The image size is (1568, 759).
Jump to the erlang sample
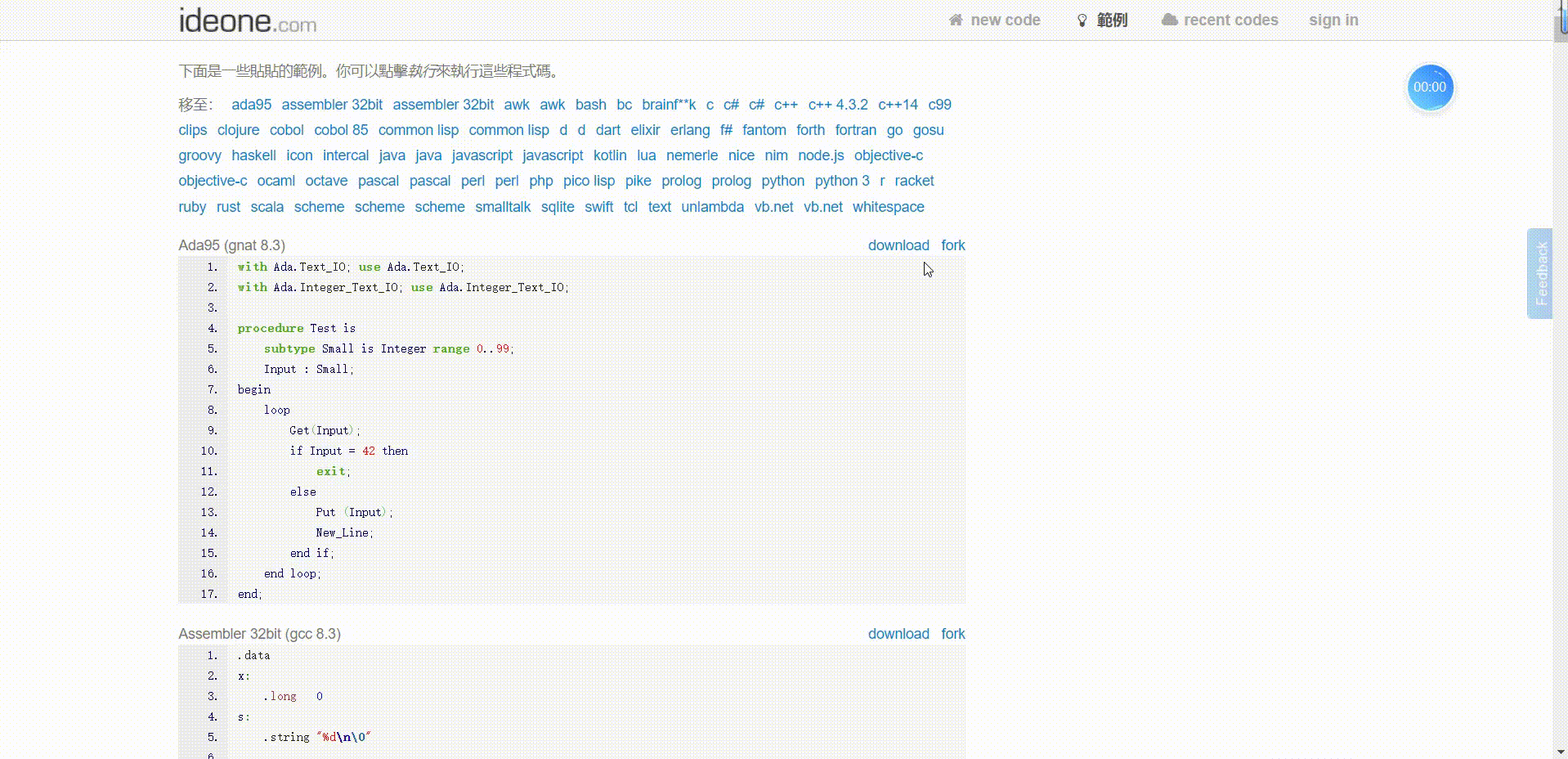tap(690, 130)
